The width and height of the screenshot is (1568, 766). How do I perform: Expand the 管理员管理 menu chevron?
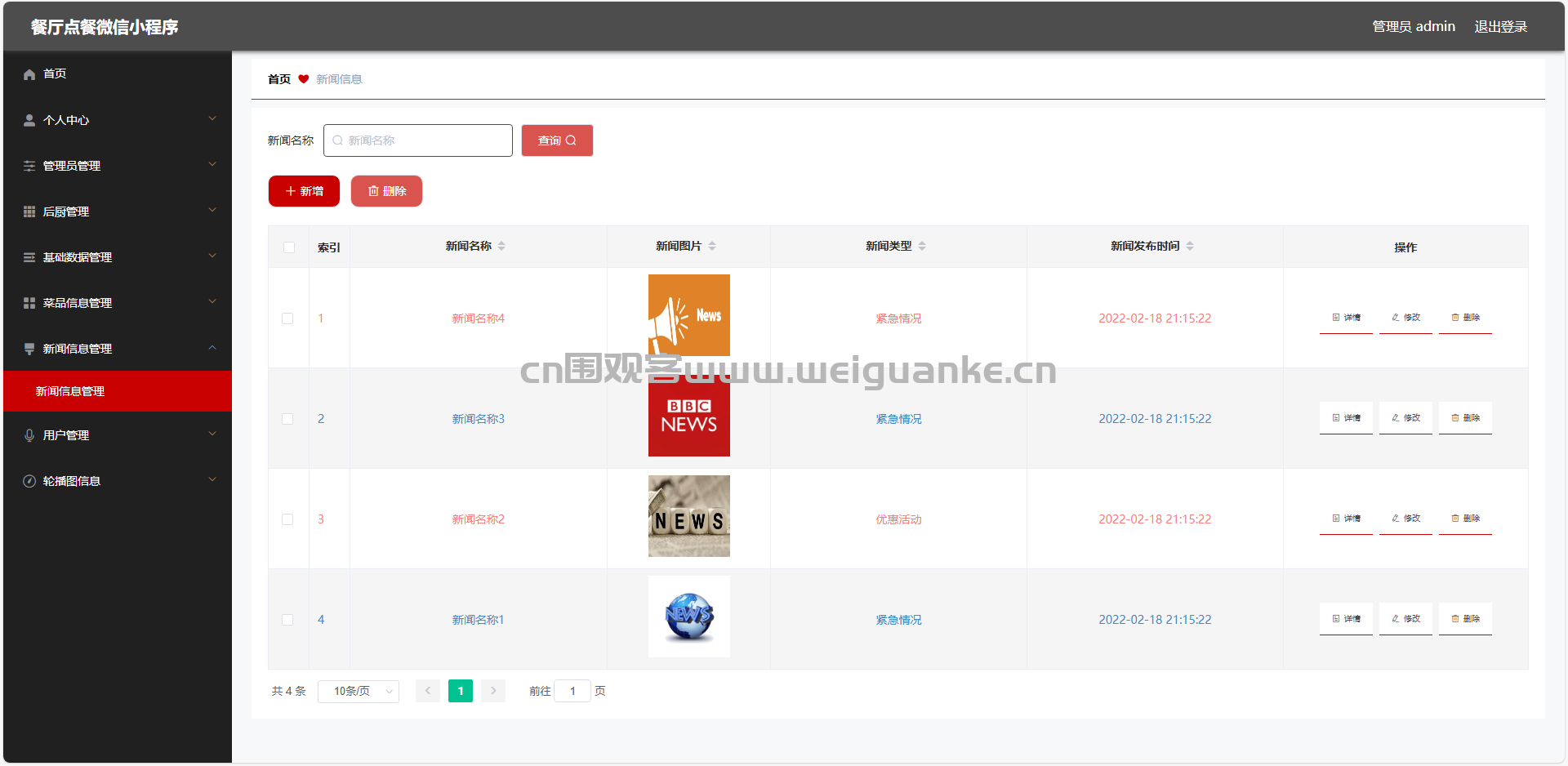212,164
